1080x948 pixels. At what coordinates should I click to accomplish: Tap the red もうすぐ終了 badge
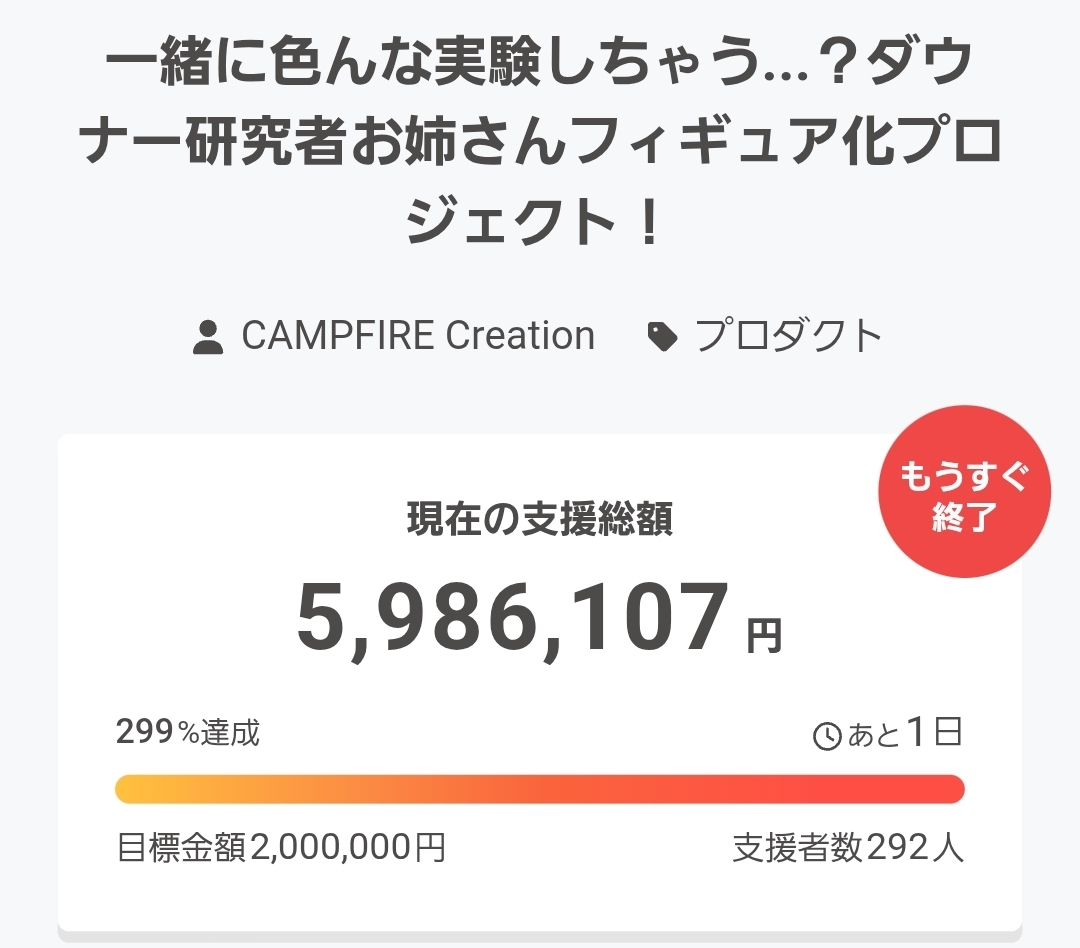964,492
